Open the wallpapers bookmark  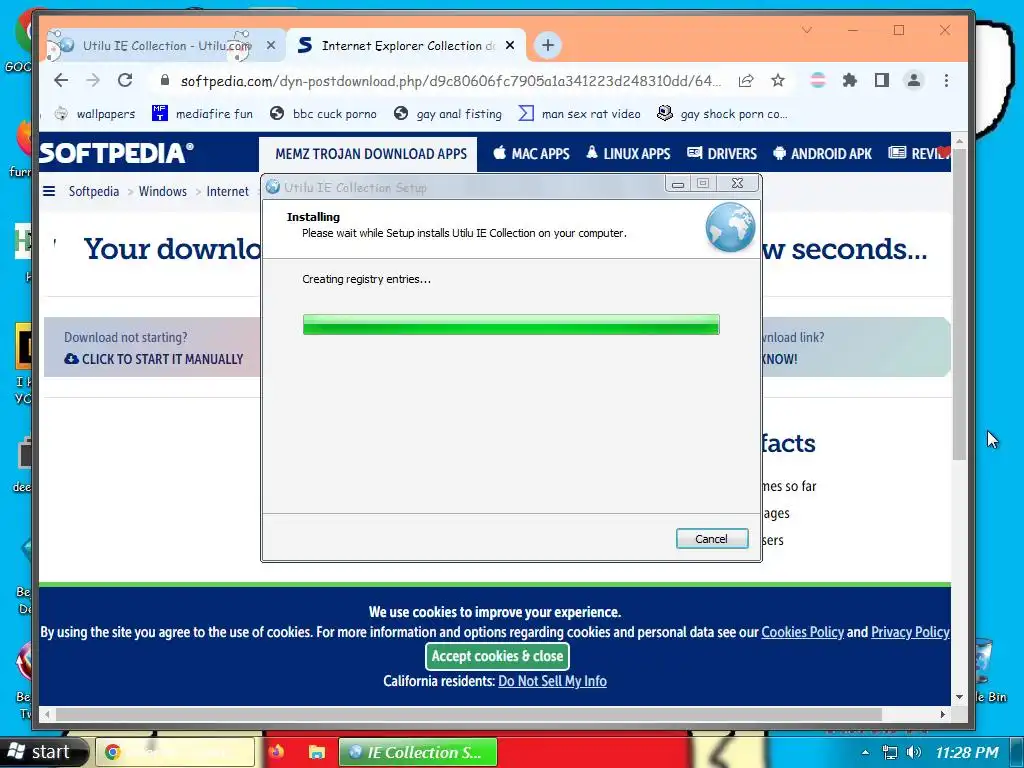point(95,114)
